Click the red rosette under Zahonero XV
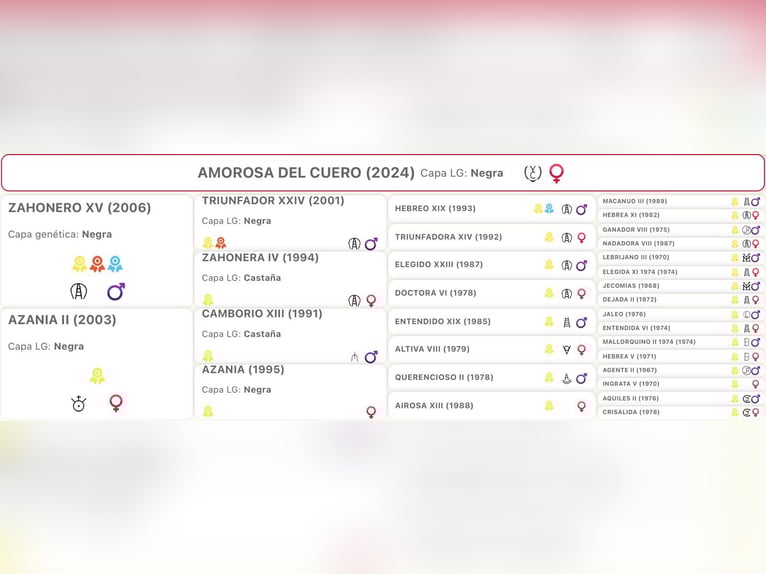 [97, 264]
